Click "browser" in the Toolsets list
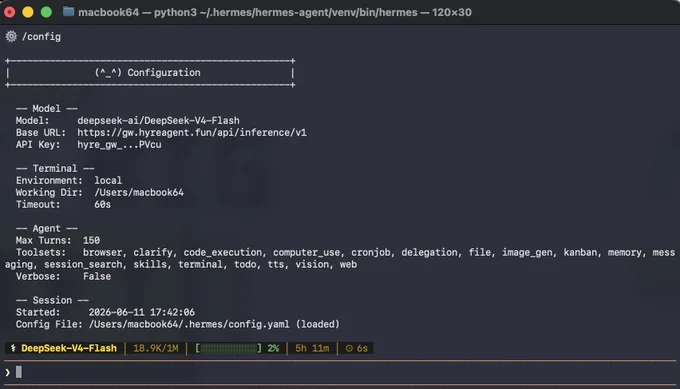Image resolution: width=680 pixels, height=389 pixels. click(x=102, y=252)
